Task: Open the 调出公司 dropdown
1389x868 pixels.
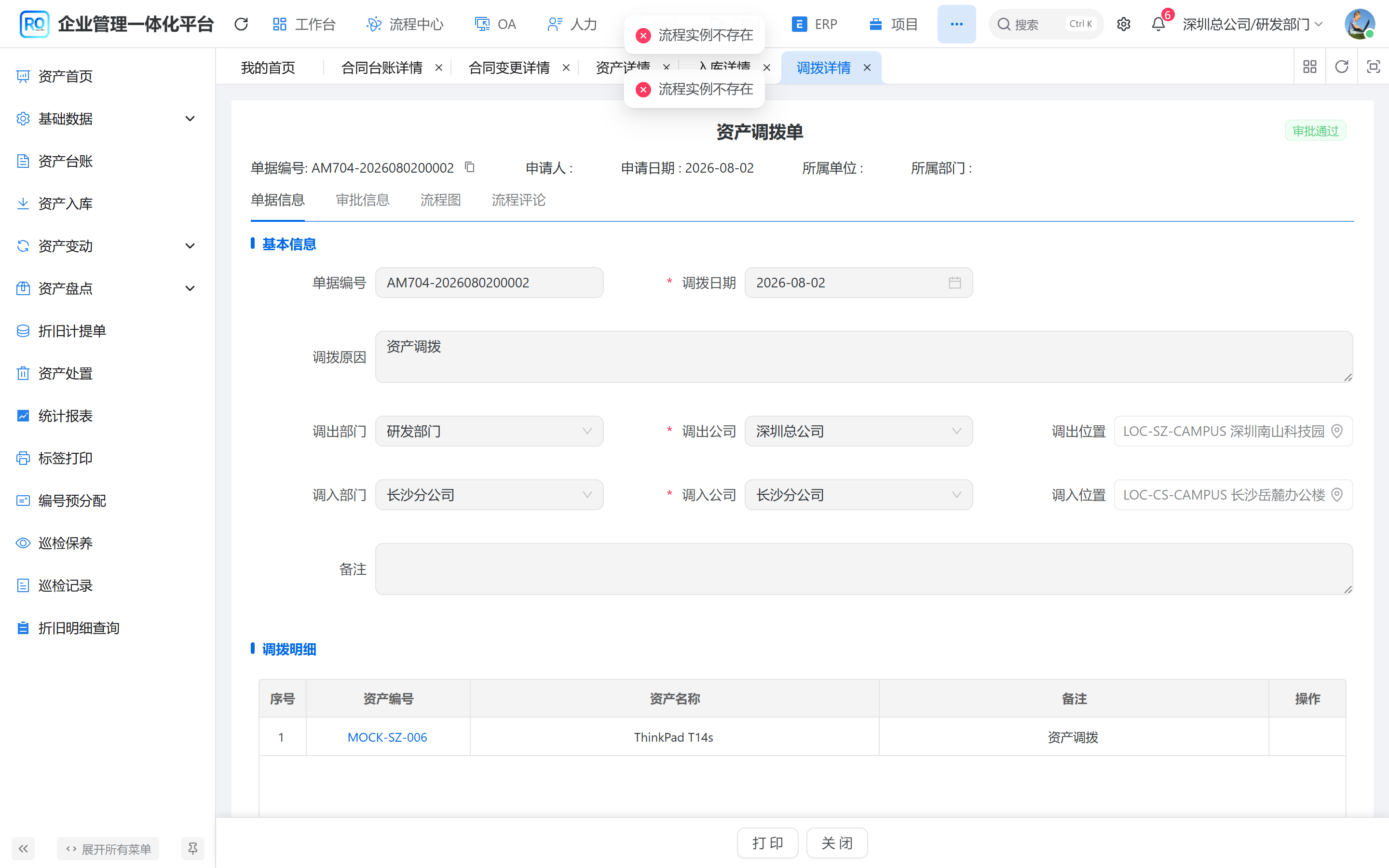Action: click(x=858, y=431)
